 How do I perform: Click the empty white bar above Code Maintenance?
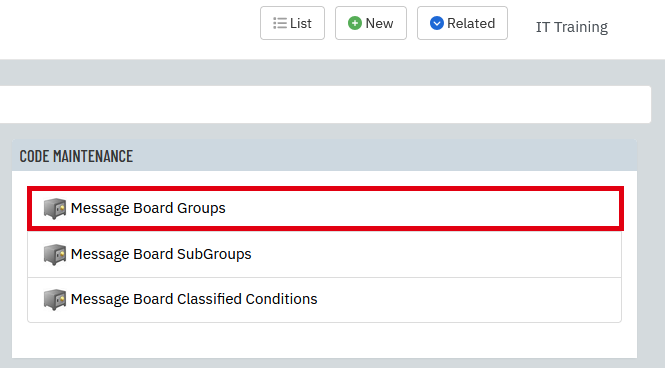click(324, 104)
